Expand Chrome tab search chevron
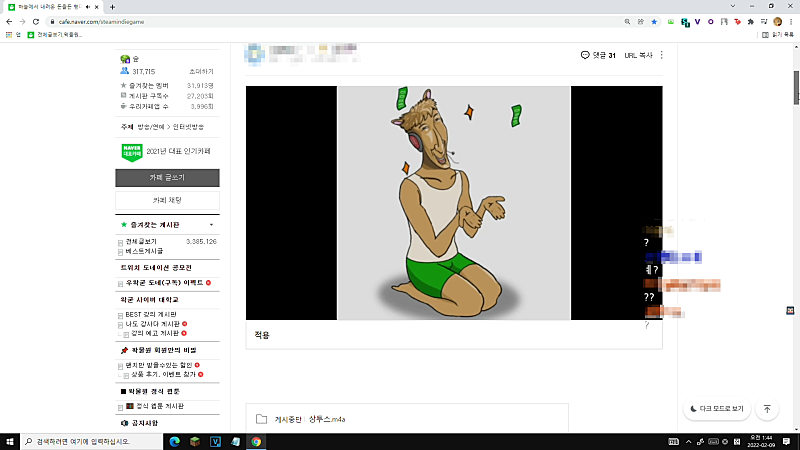The image size is (800, 450). (733, 6)
